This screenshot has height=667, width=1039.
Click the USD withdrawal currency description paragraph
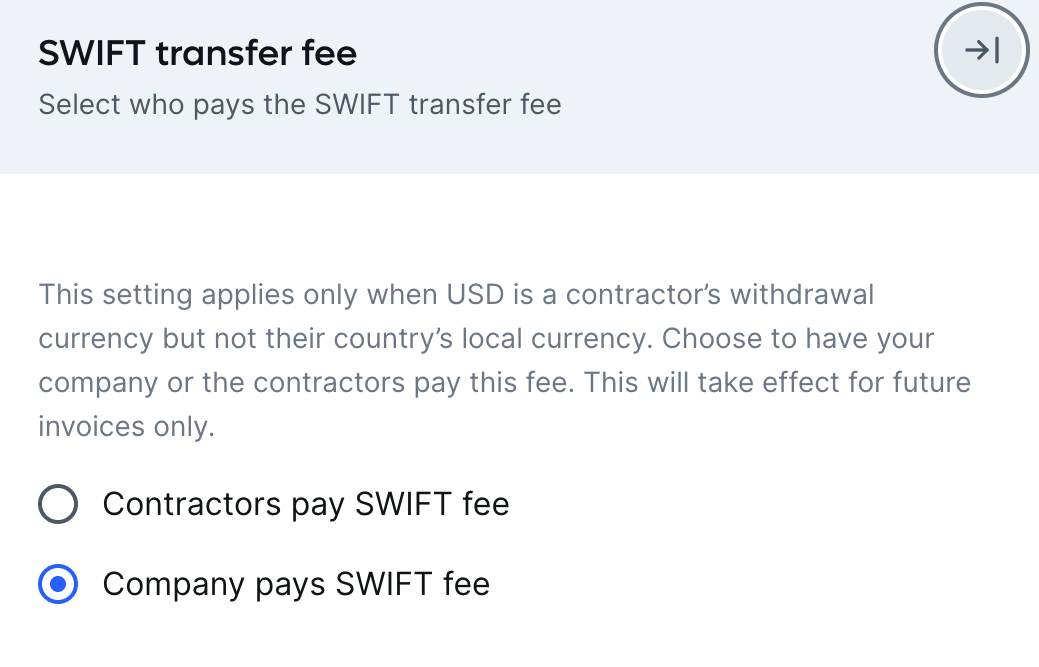(505, 360)
